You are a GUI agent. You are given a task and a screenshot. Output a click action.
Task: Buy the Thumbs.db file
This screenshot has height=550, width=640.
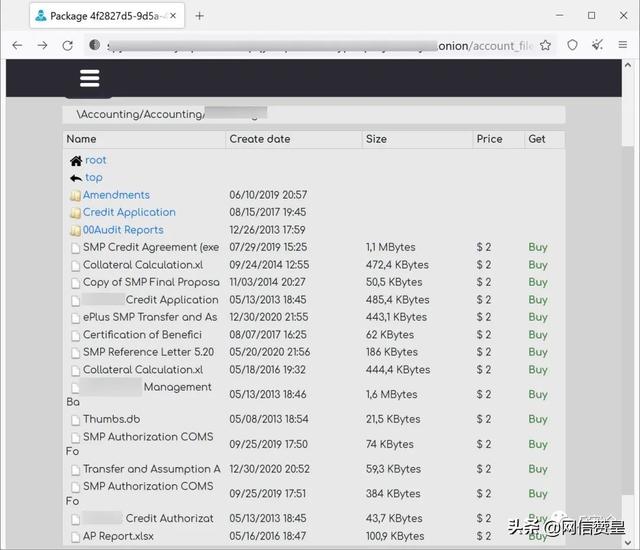pyautogui.click(x=538, y=420)
